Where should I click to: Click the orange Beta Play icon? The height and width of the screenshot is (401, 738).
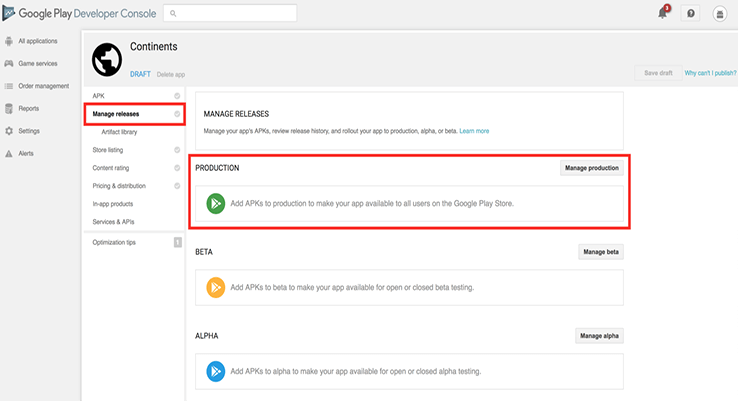click(216, 287)
